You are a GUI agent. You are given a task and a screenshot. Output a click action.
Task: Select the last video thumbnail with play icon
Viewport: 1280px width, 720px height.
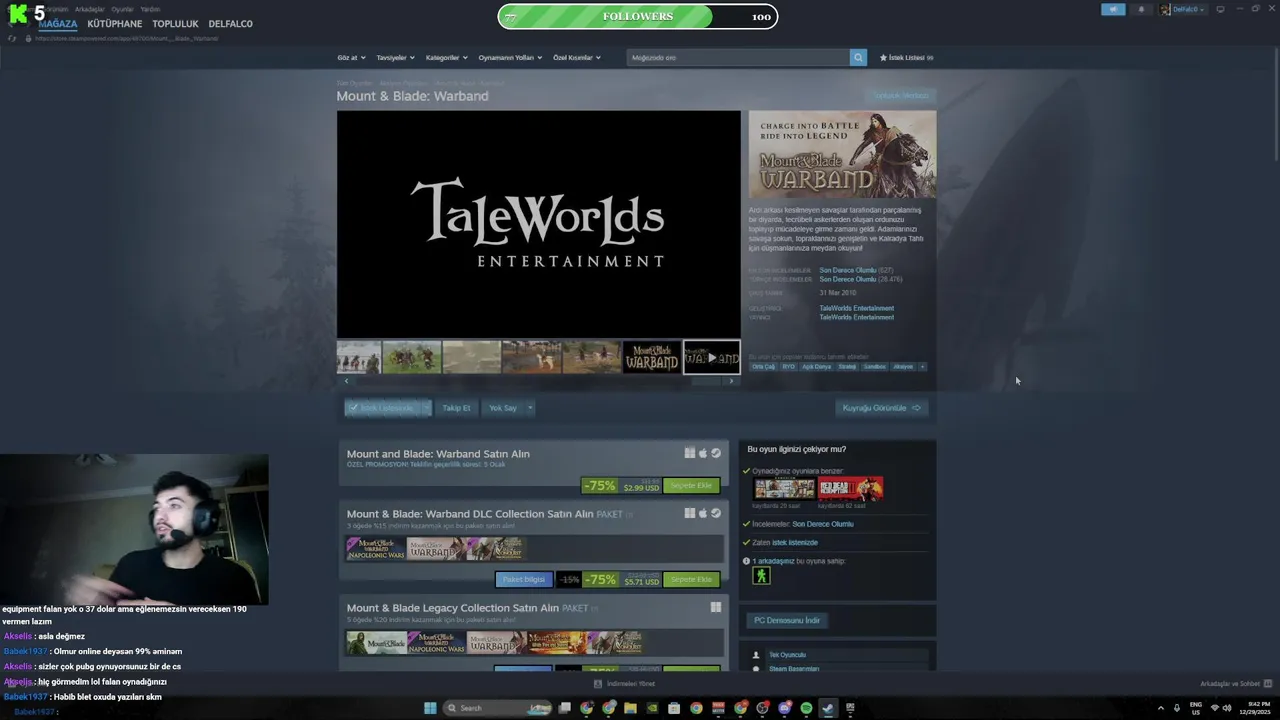click(711, 357)
